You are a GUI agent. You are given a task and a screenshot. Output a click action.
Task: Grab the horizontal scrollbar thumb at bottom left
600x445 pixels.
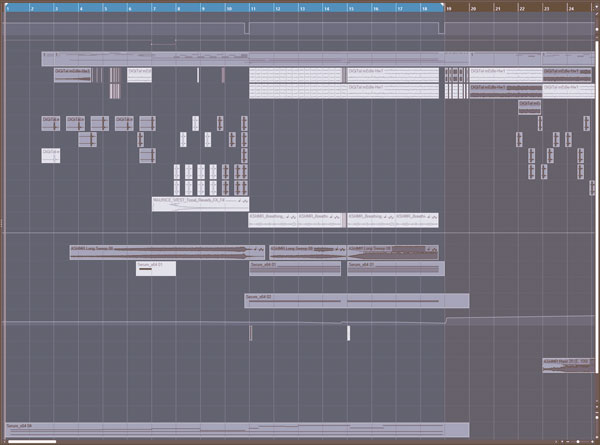click(32, 442)
